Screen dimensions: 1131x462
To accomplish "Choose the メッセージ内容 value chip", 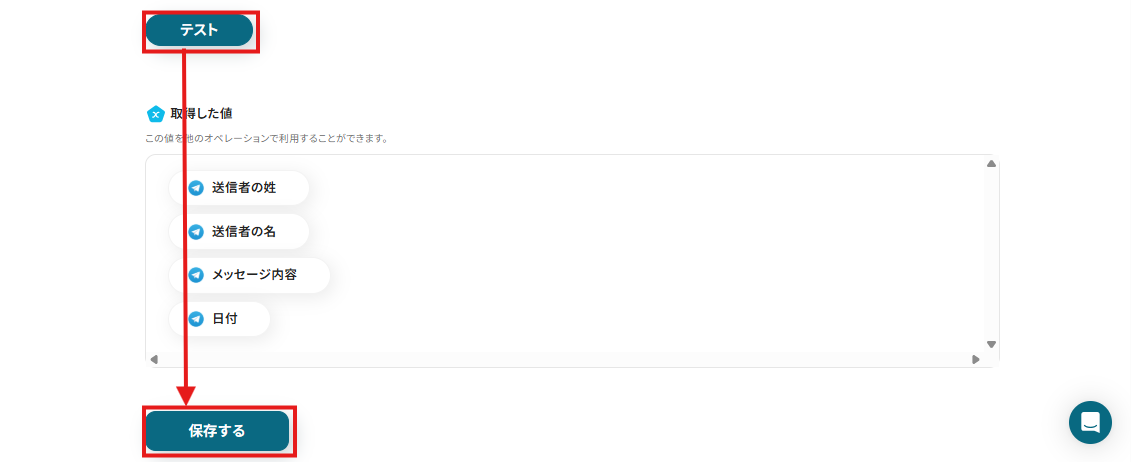I will click(x=250, y=275).
